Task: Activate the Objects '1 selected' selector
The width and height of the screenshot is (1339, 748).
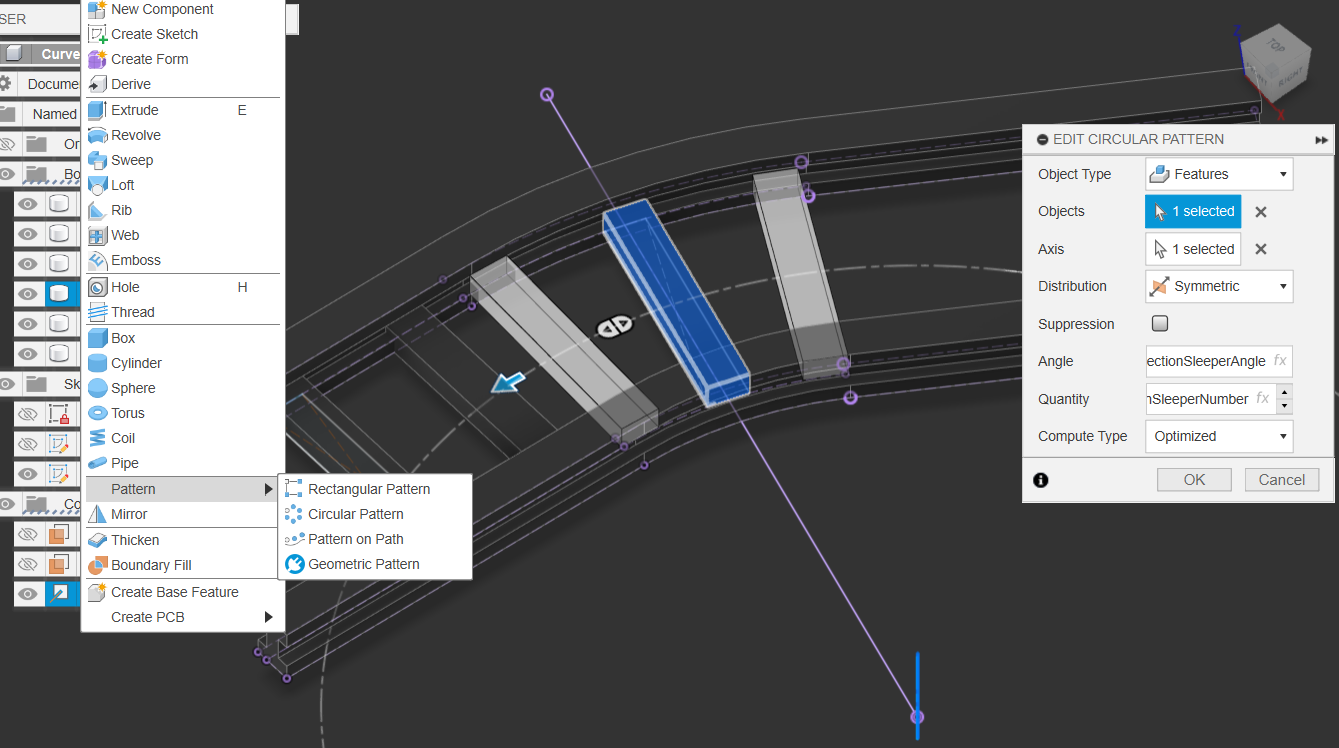Action: click(x=1193, y=211)
